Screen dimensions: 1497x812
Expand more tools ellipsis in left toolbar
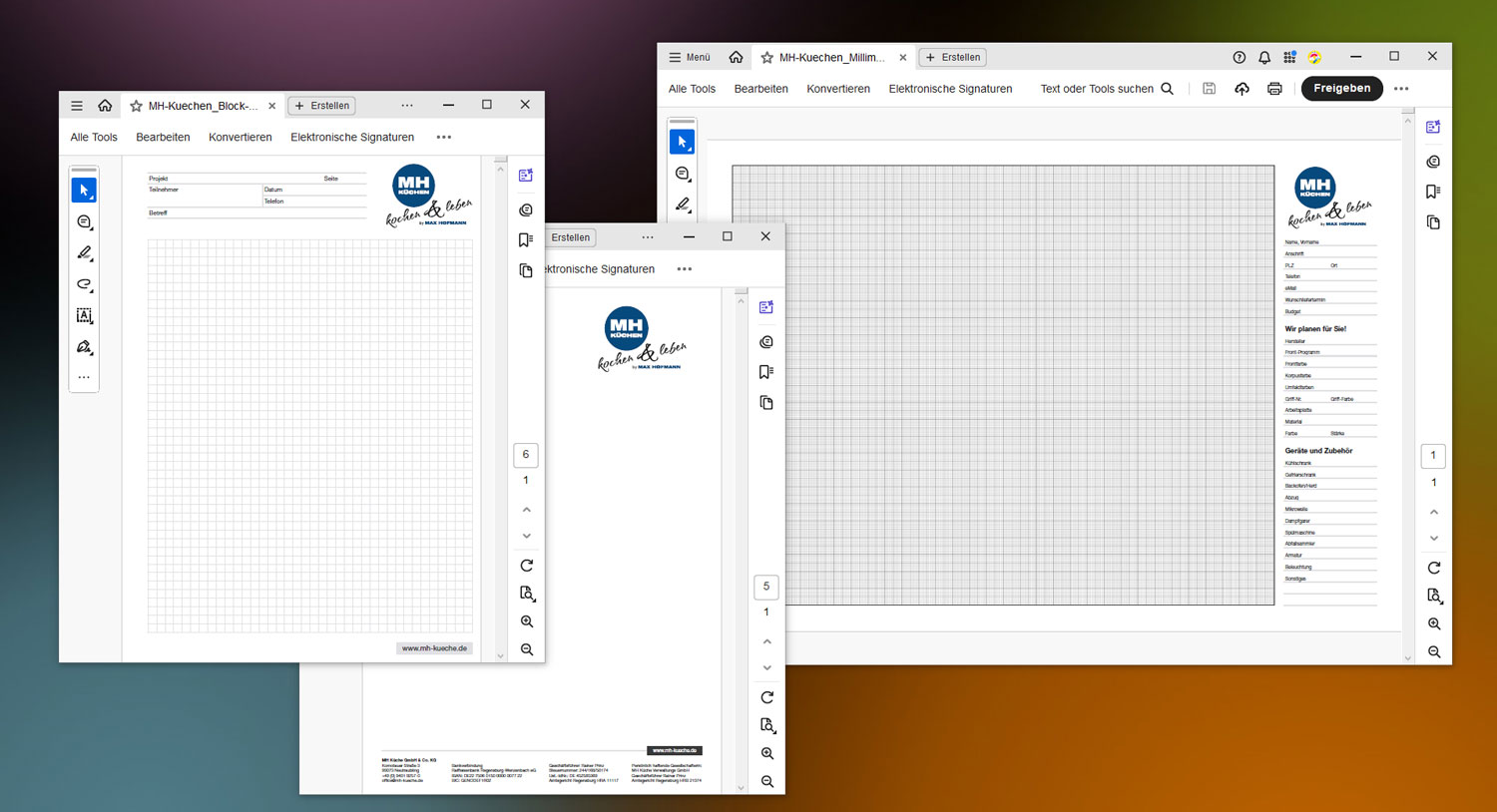85,378
